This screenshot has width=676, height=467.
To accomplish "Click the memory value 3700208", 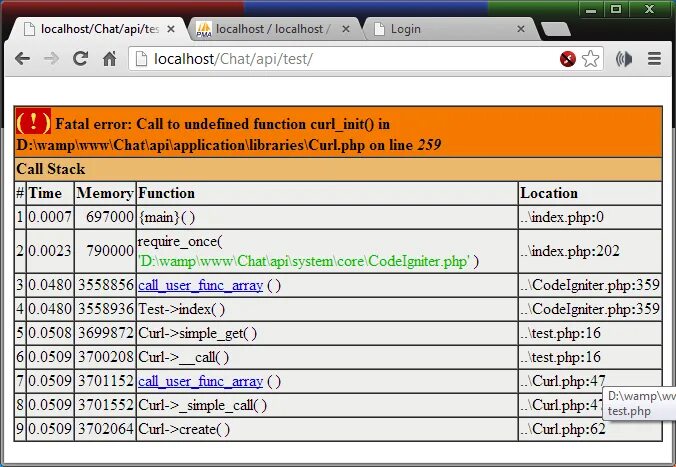I will (x=106, y=357).
